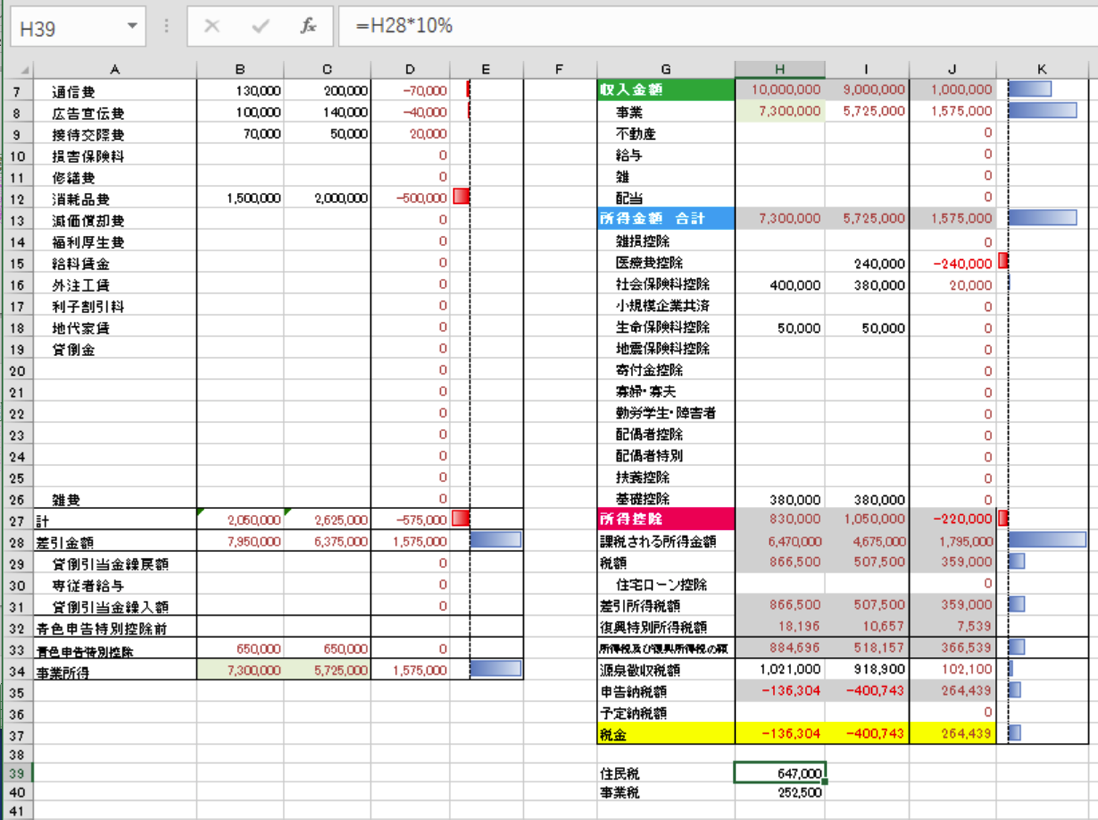This screenshot has width=1098, height=820.
Task: Click the cell labeled 福利厚生費
Action: pyautogui.click(x=115, y=242)
